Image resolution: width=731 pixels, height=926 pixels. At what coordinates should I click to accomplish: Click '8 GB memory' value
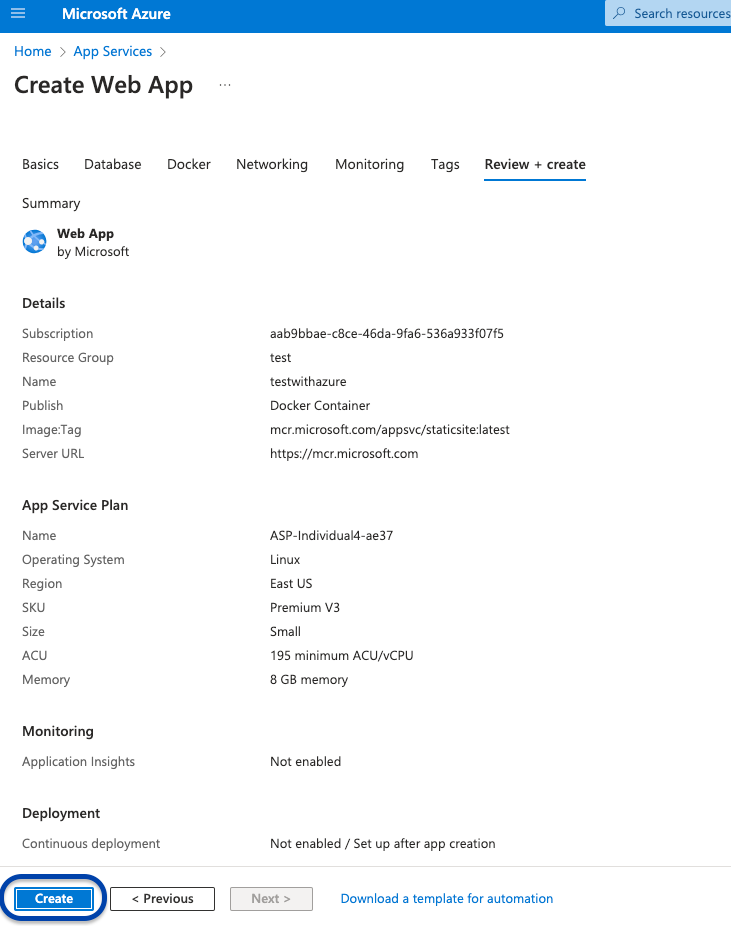pyautogui.click(x=309, y=680)
